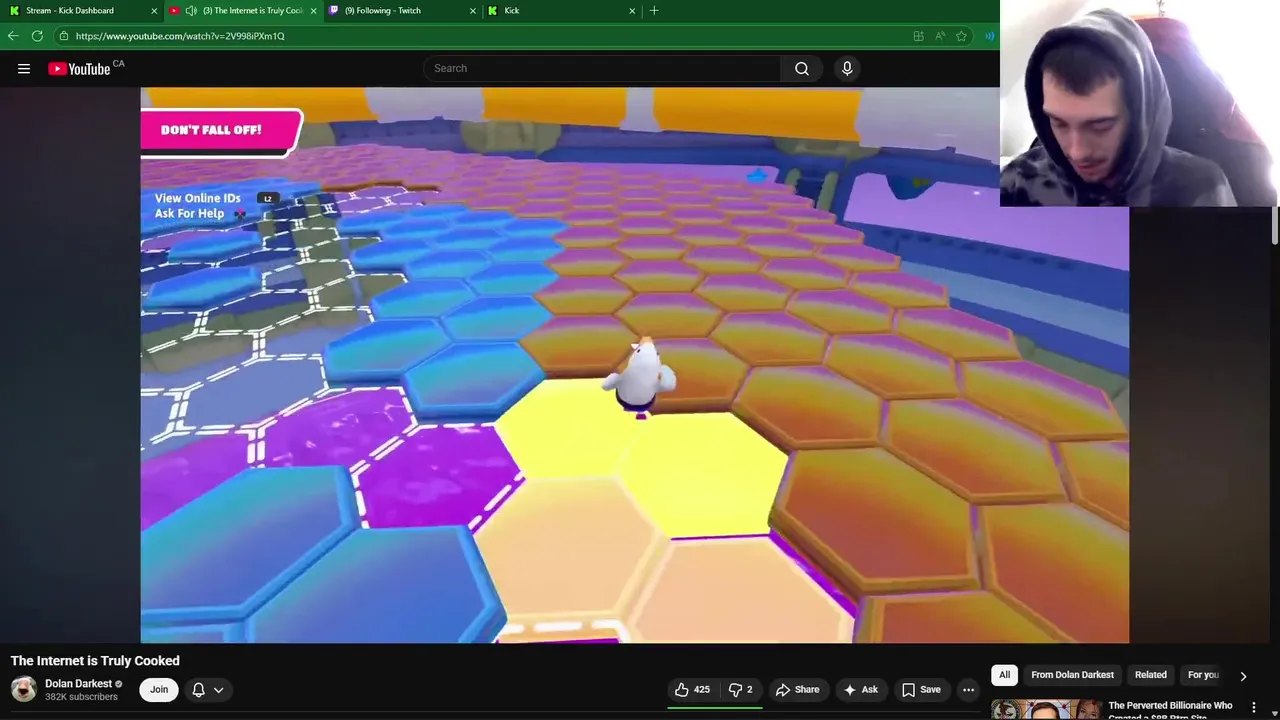1280x720 pixels.
Task: Open read aloud icon in address bar
Action: (x=940, y=36)
